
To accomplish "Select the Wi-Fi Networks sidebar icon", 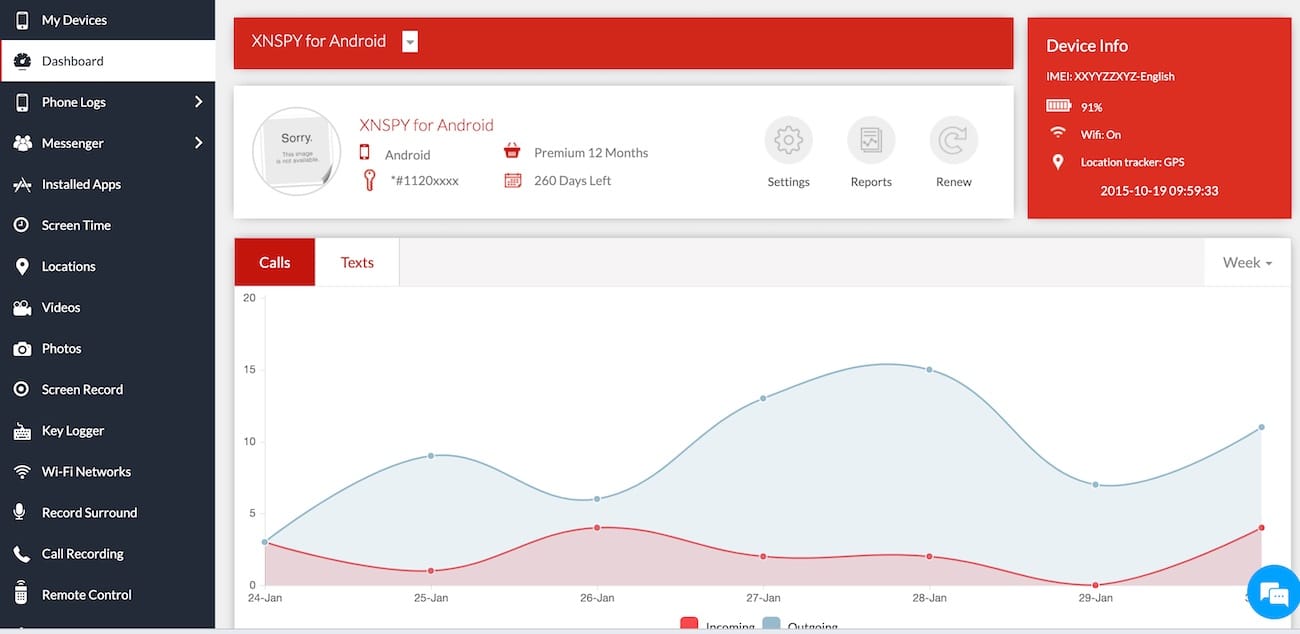I will point(22,472).
